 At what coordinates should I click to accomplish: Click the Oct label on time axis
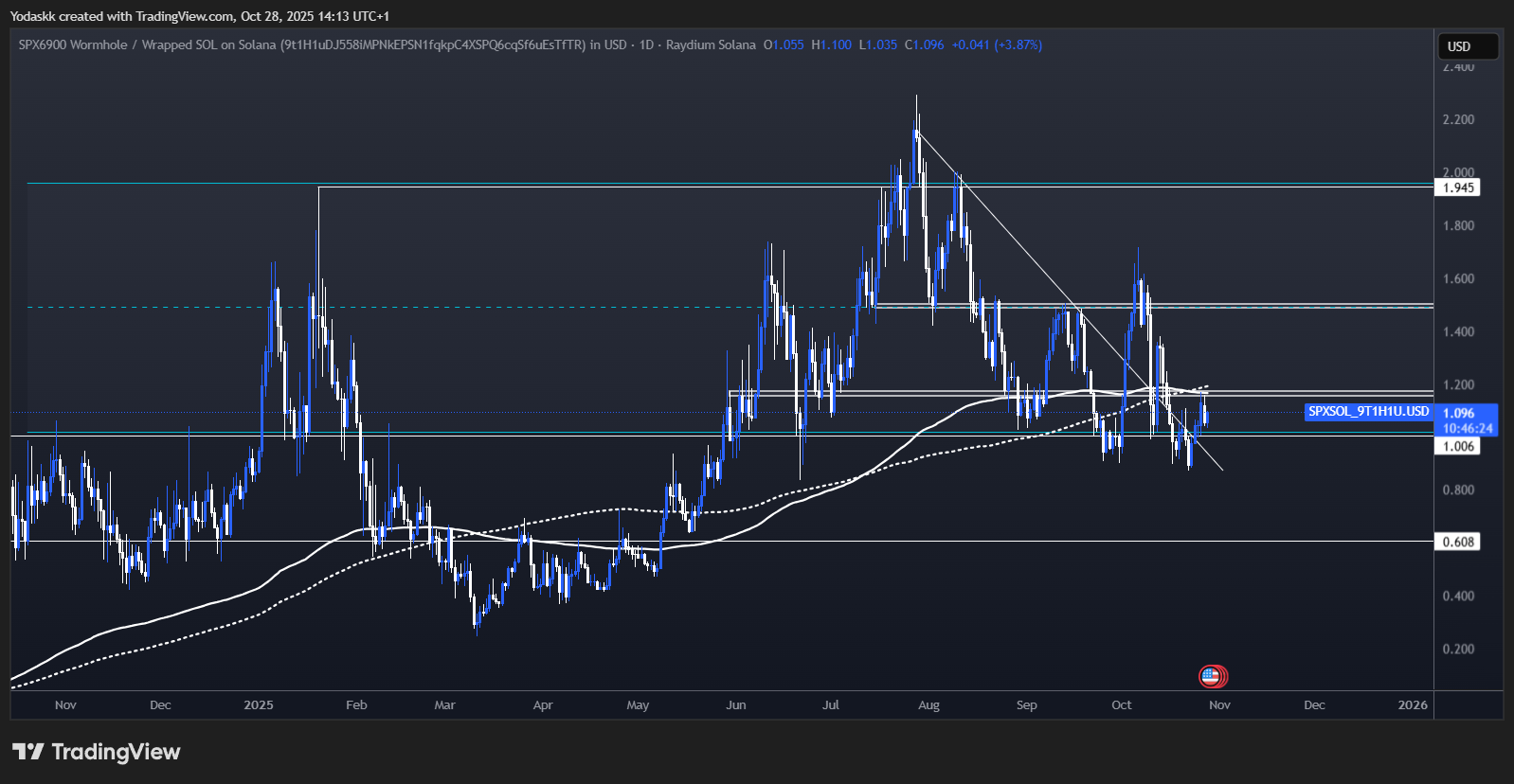(1121, 705)
